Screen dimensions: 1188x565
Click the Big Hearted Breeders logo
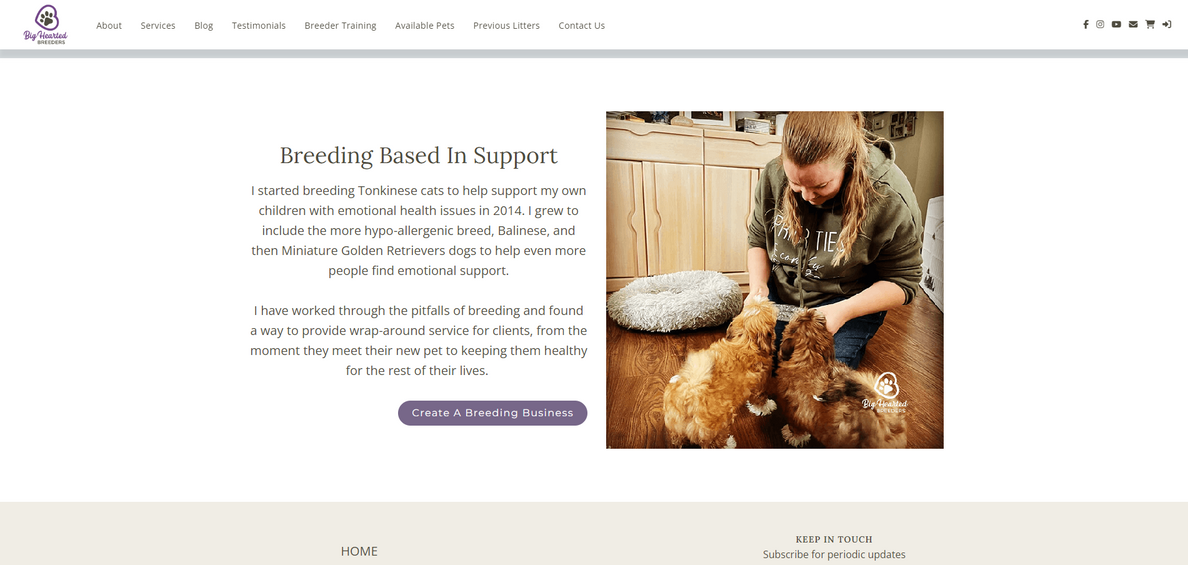pyautogui.click(x=45, y=25)
